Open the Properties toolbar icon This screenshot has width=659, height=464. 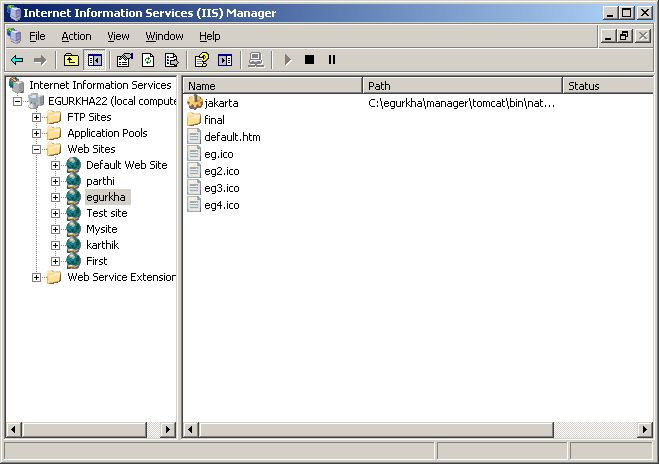coord(125,60)
